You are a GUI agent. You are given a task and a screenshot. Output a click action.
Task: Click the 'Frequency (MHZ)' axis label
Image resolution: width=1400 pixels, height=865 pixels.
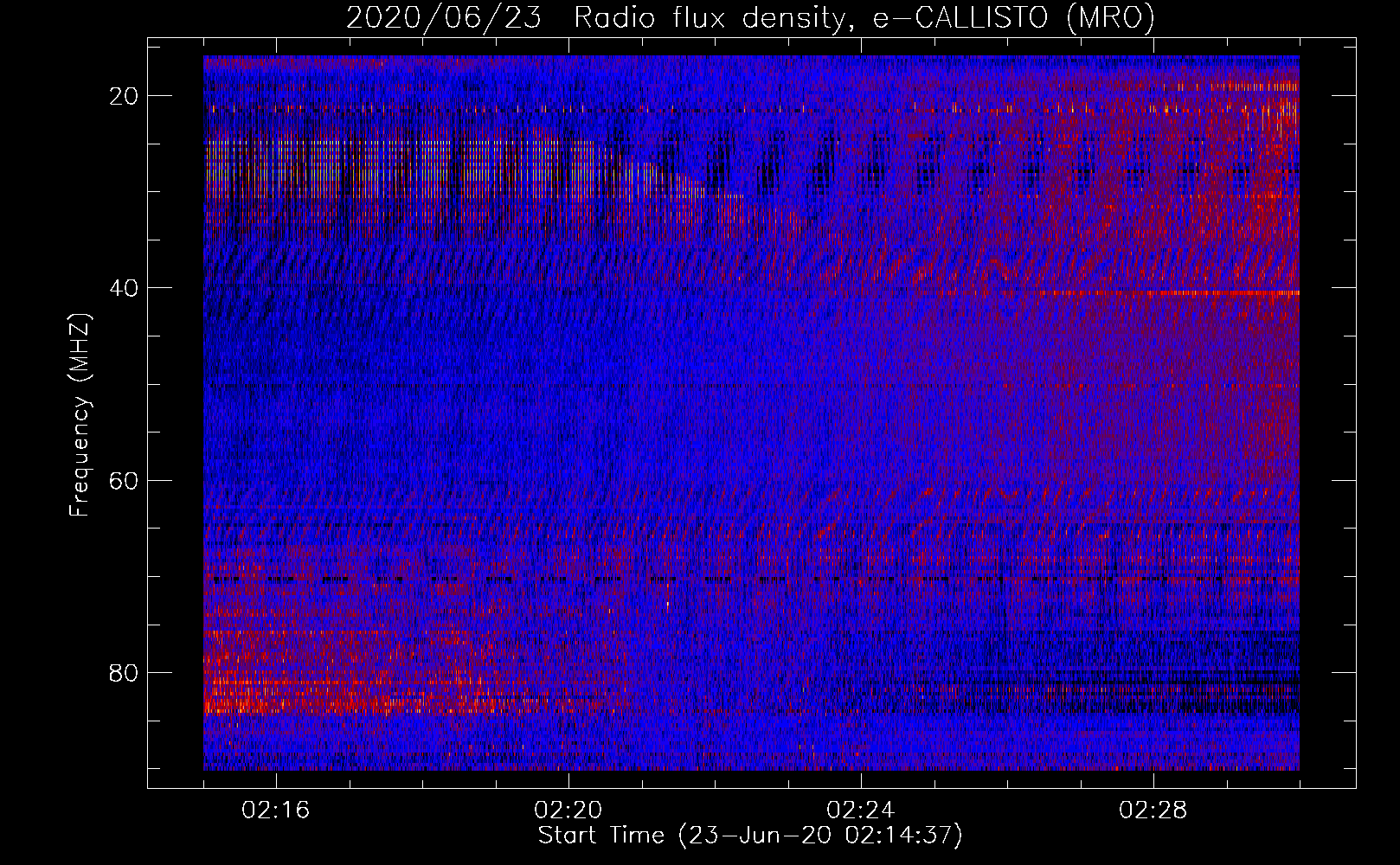coord(80,415)
